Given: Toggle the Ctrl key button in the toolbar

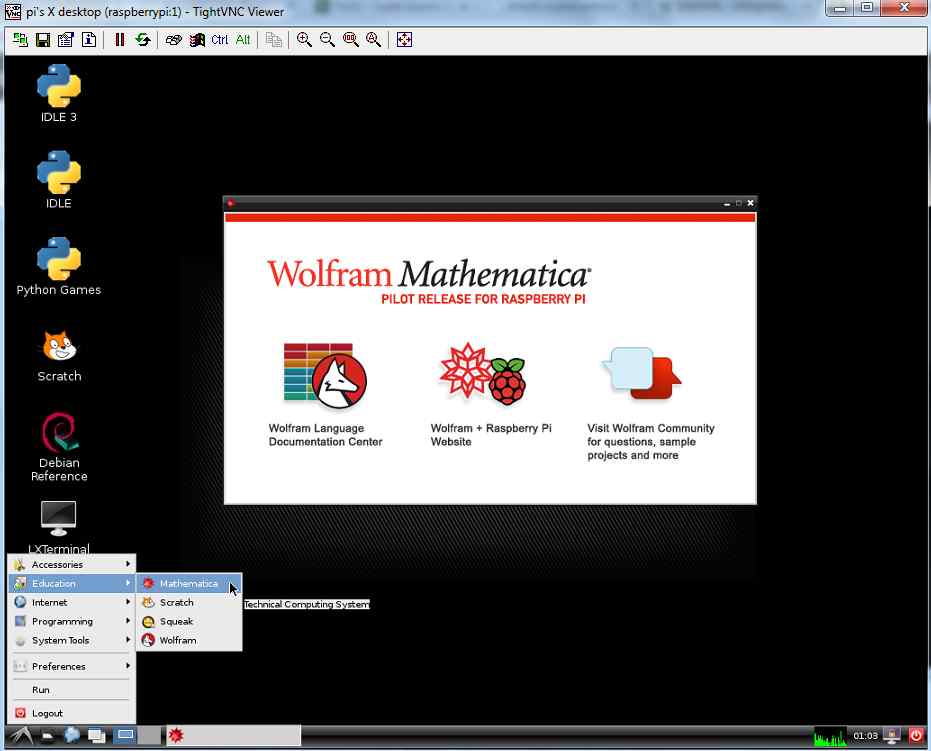Looking at the screenshot, I should (220, 40).
